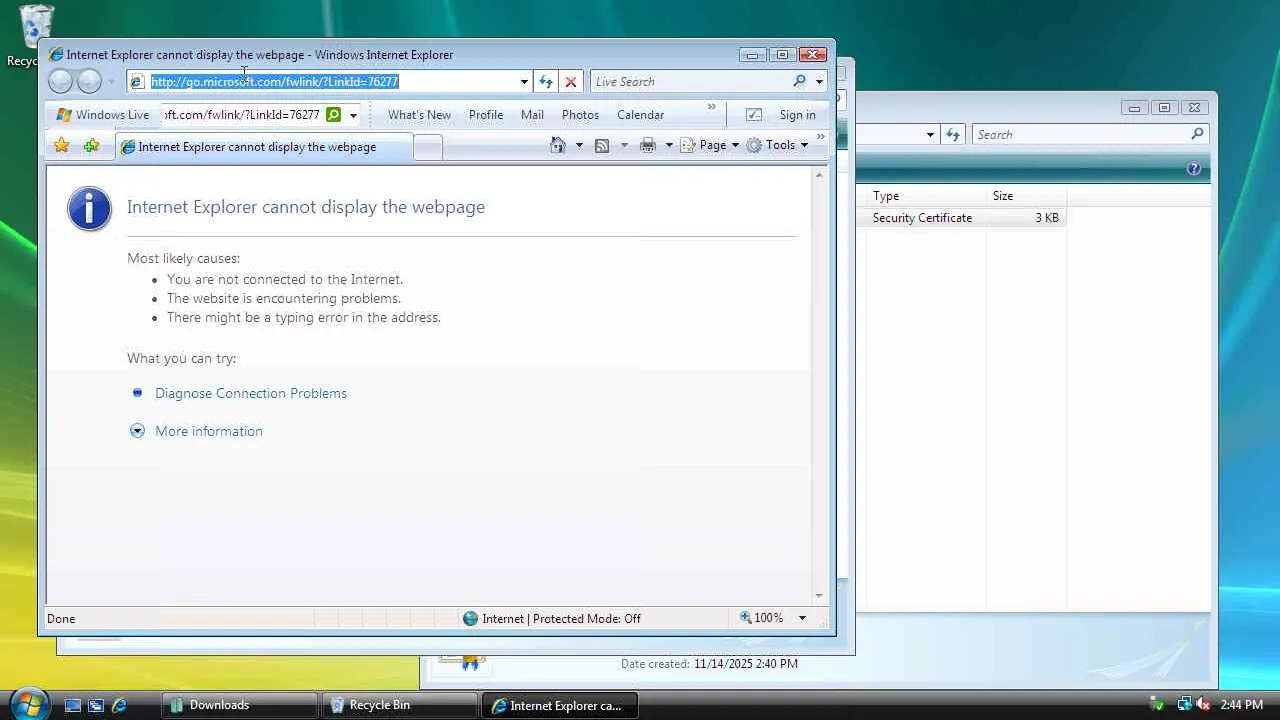Go forward with the Forward arrow button
1280x720 pixels.
[x=90, y=82]
